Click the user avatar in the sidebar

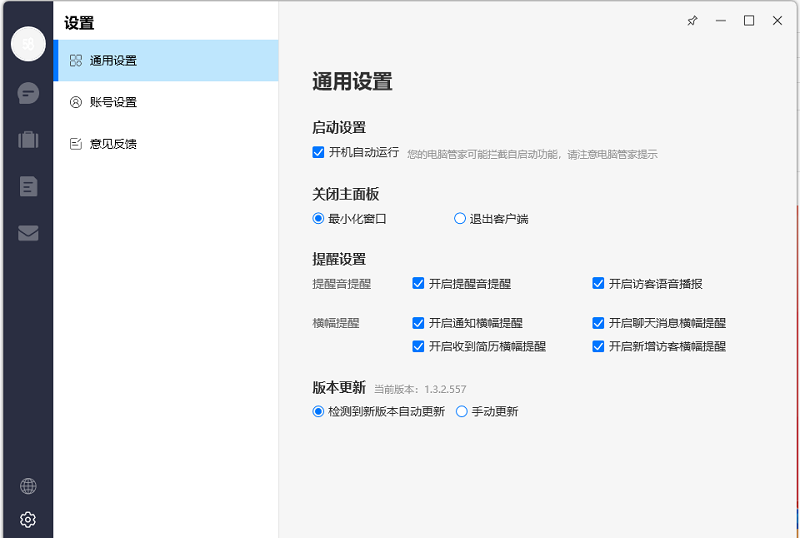pyautogui.click(x=28, y=44)
